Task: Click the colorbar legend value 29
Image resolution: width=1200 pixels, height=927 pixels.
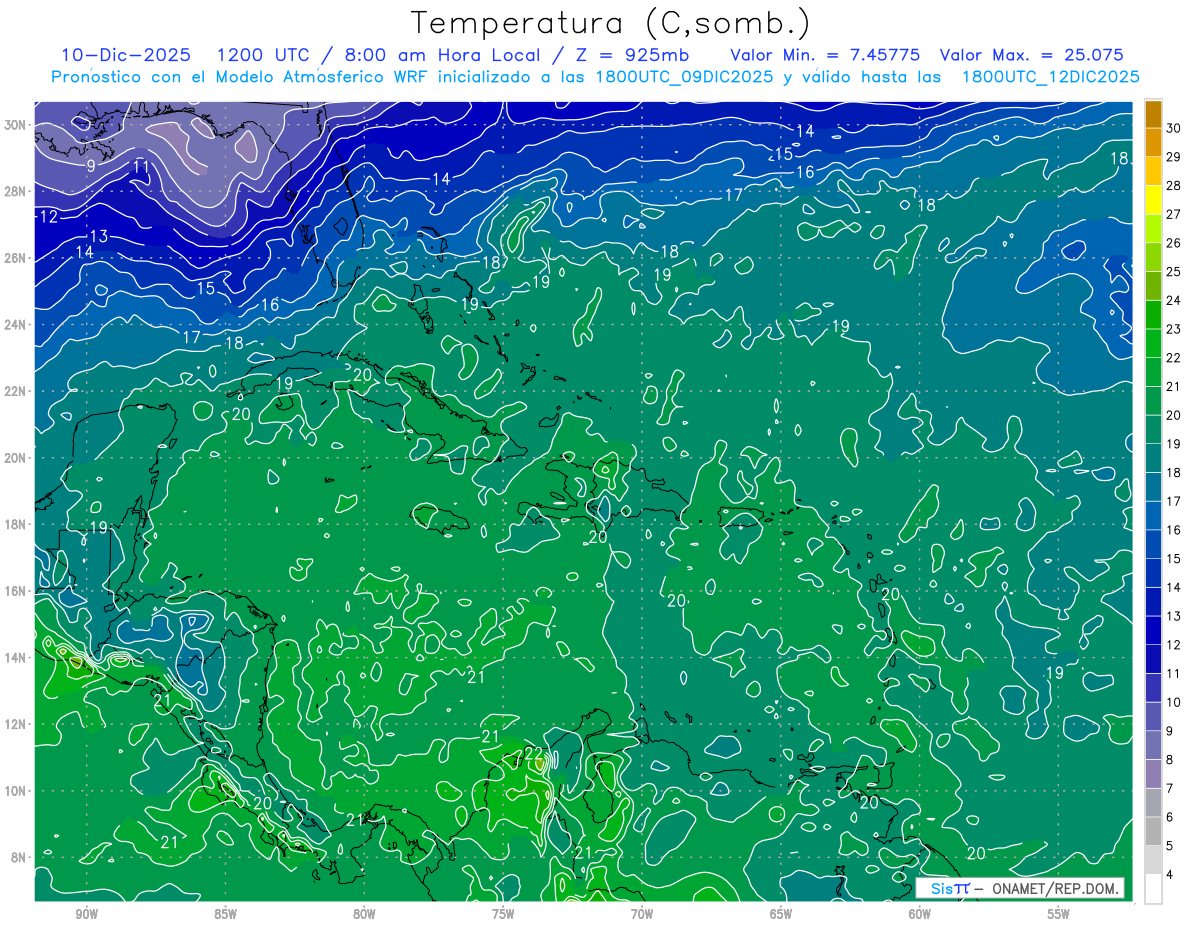Action: (x=1173, y=157)
